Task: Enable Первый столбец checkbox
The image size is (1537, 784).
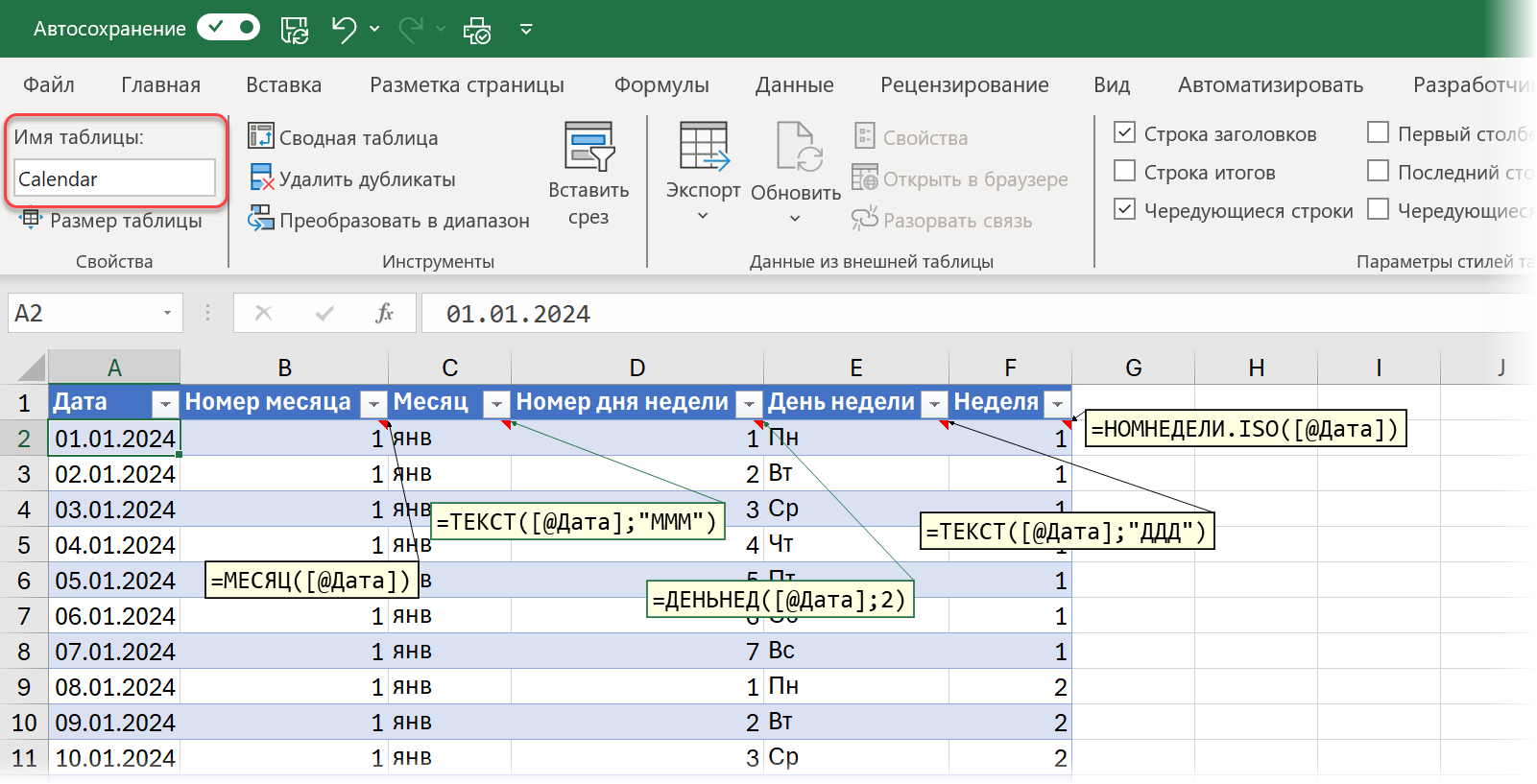Action: [1379, 132]
